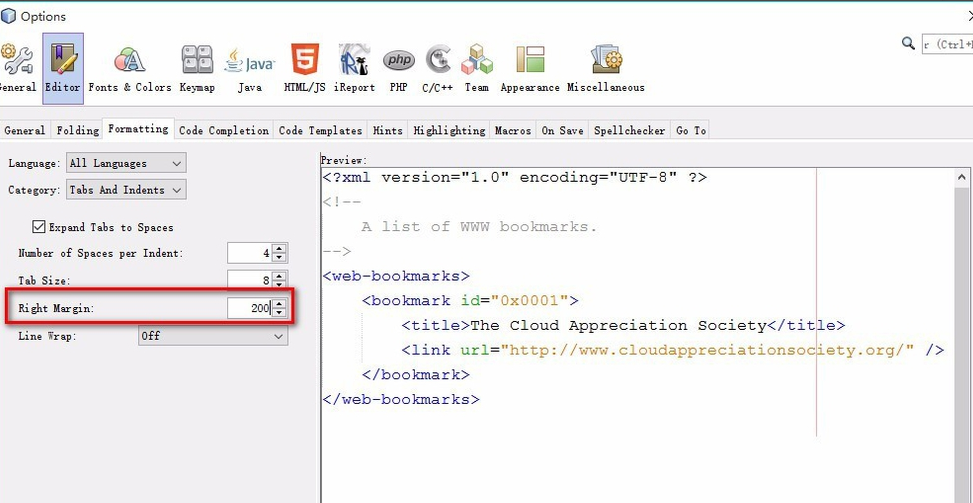Increase the Right Margin value

[x=279, y=303]
